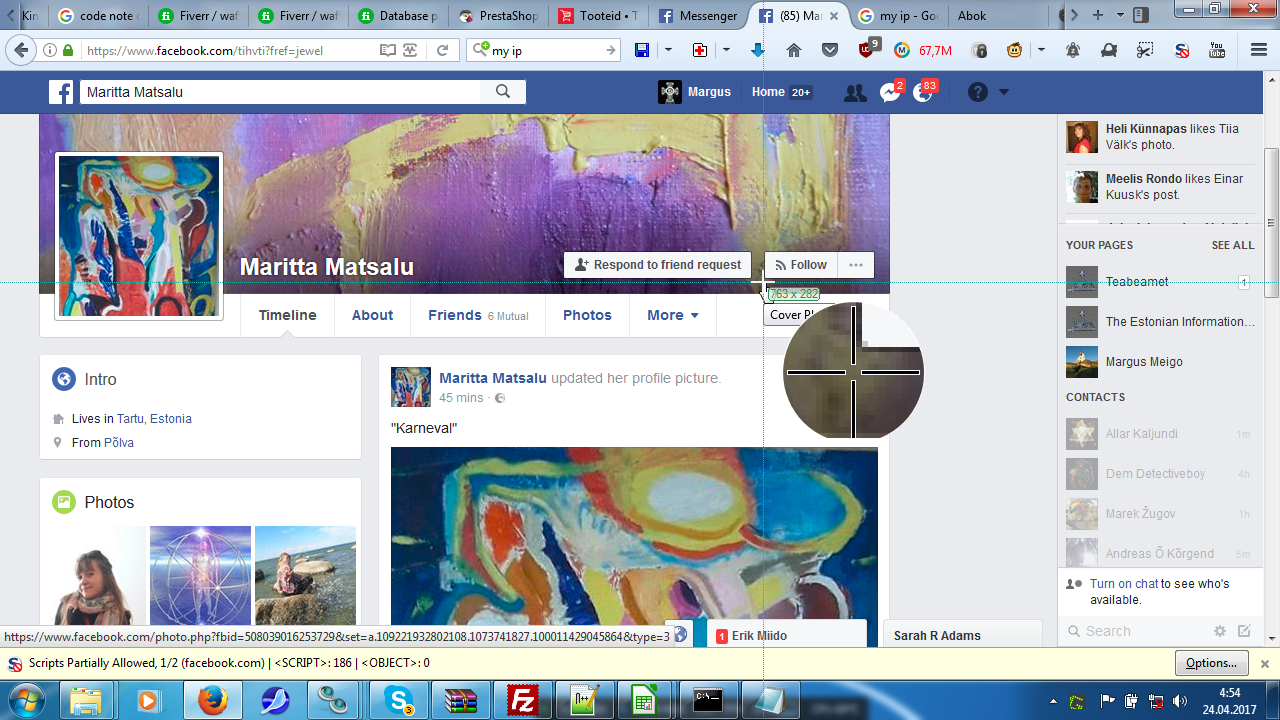Click the Margus profile link in header
1280x720 pixels.
(x=695, y=92)
